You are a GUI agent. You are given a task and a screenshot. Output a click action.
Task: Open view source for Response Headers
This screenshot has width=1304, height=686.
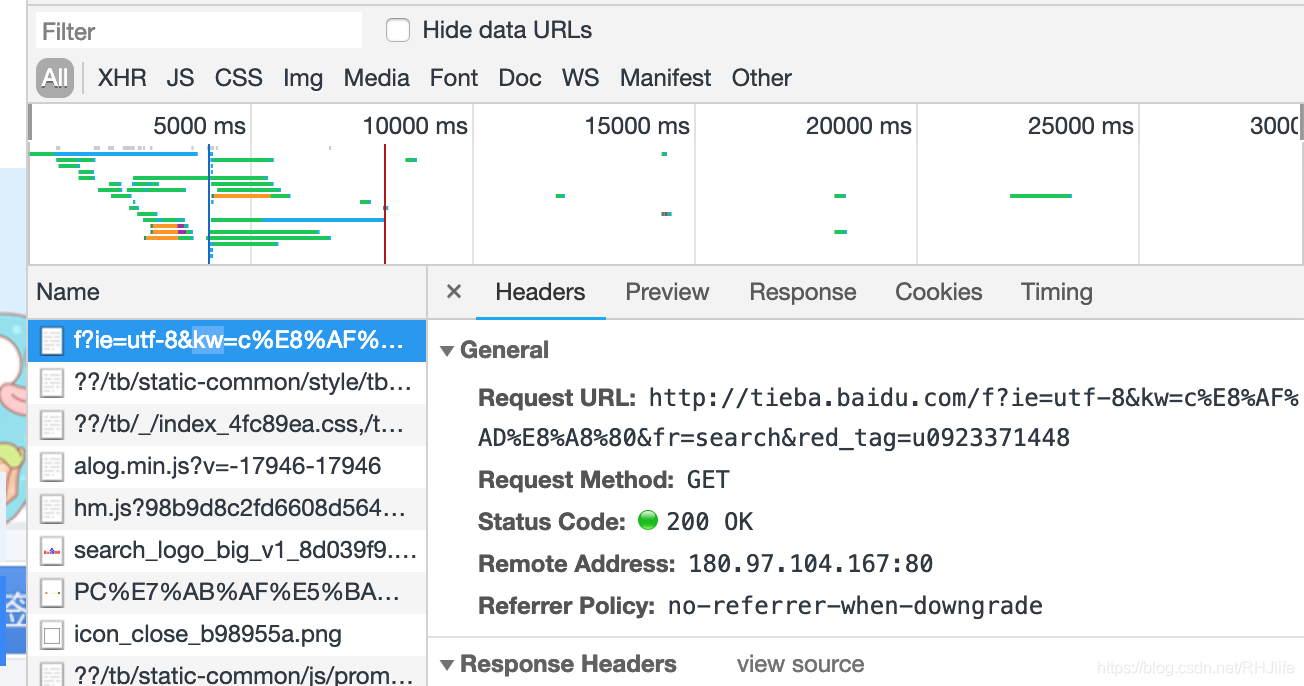tap(800, 664)
